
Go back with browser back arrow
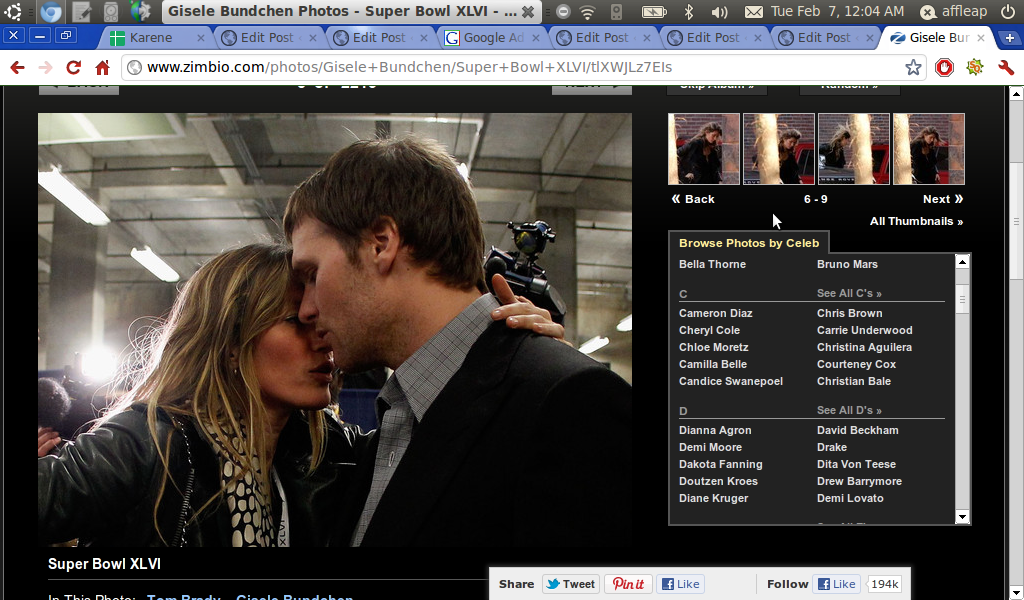[x=18, y=67]
